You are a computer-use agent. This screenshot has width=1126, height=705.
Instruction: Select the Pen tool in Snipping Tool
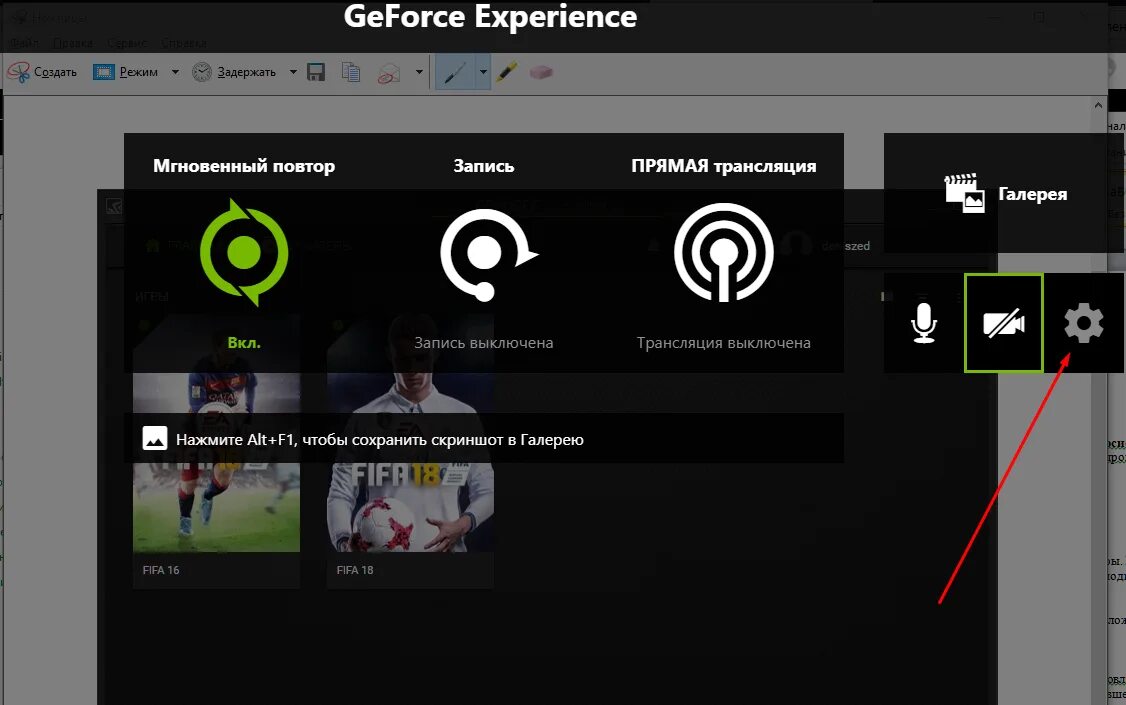455,72
